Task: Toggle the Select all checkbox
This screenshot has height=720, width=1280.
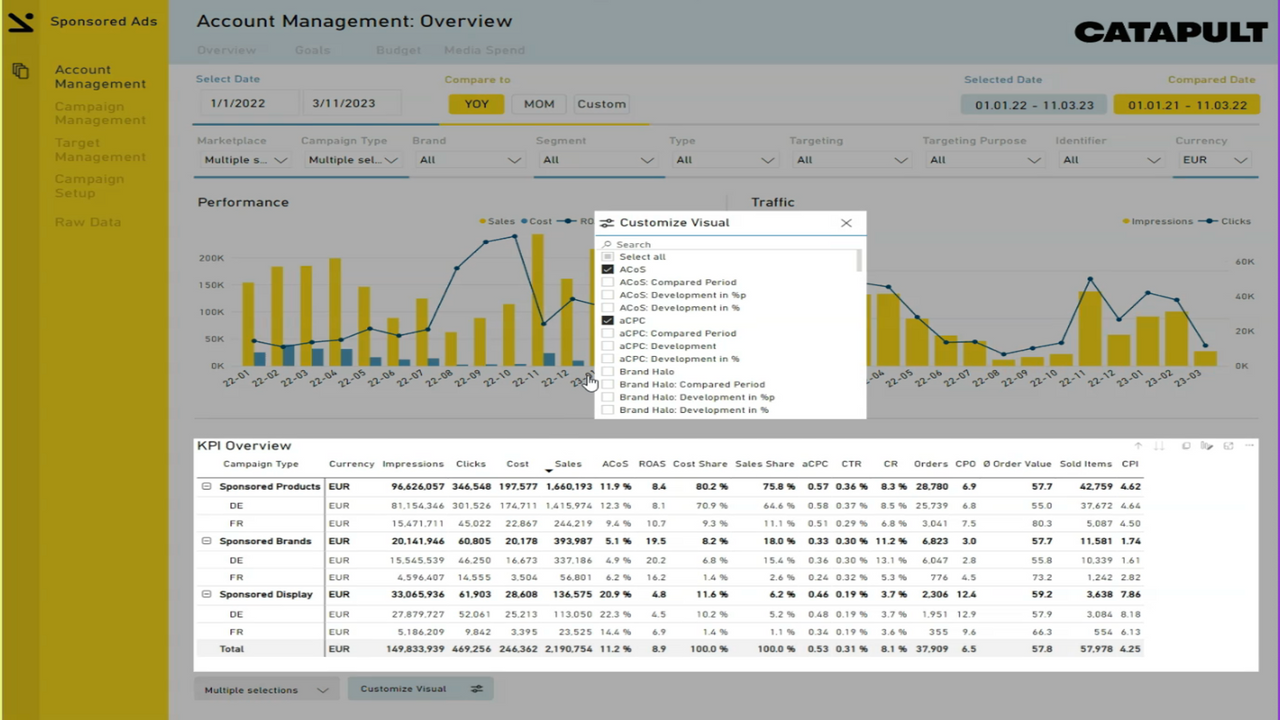Action: 607,257
